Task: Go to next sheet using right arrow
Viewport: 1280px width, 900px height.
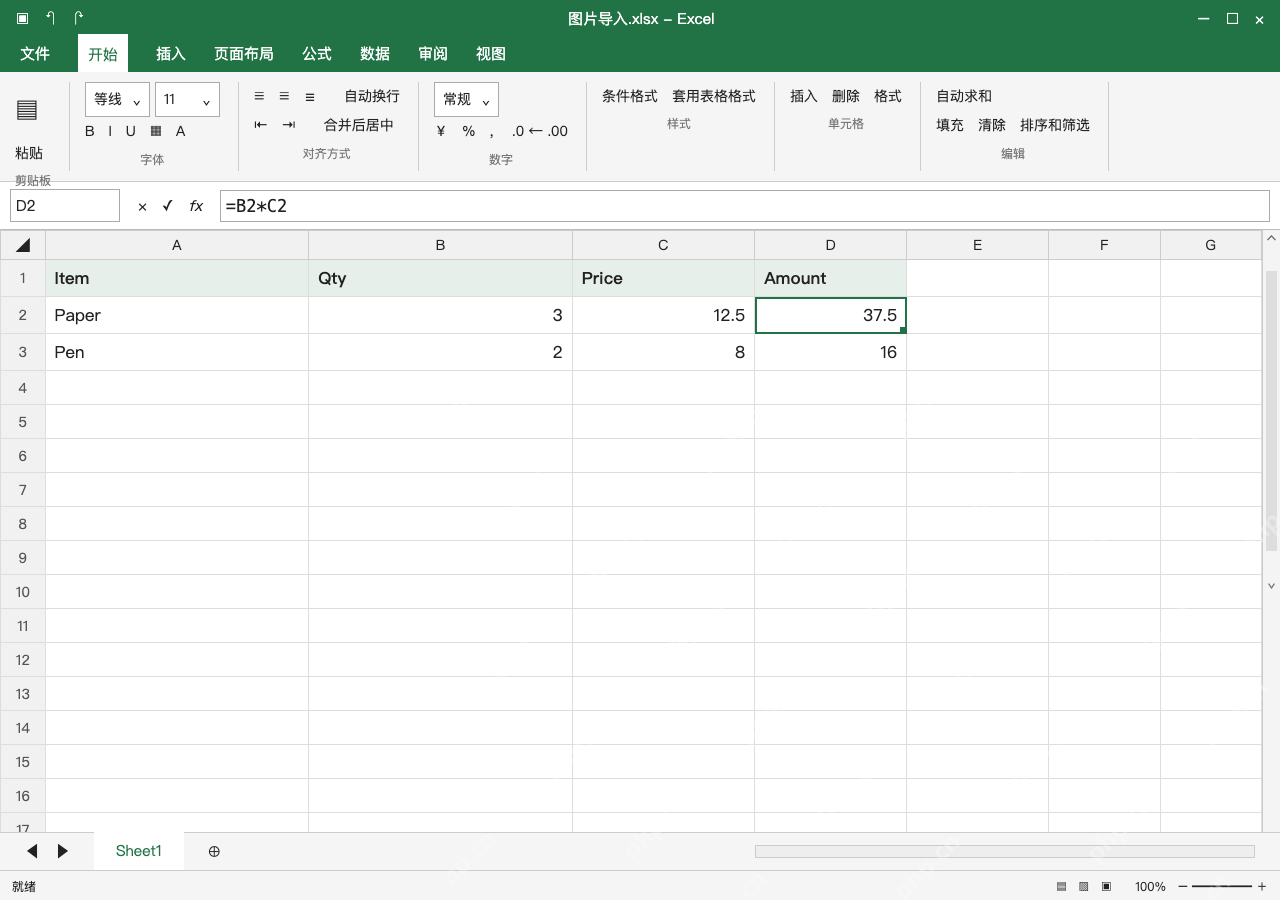Action: [x=63, y=851]
